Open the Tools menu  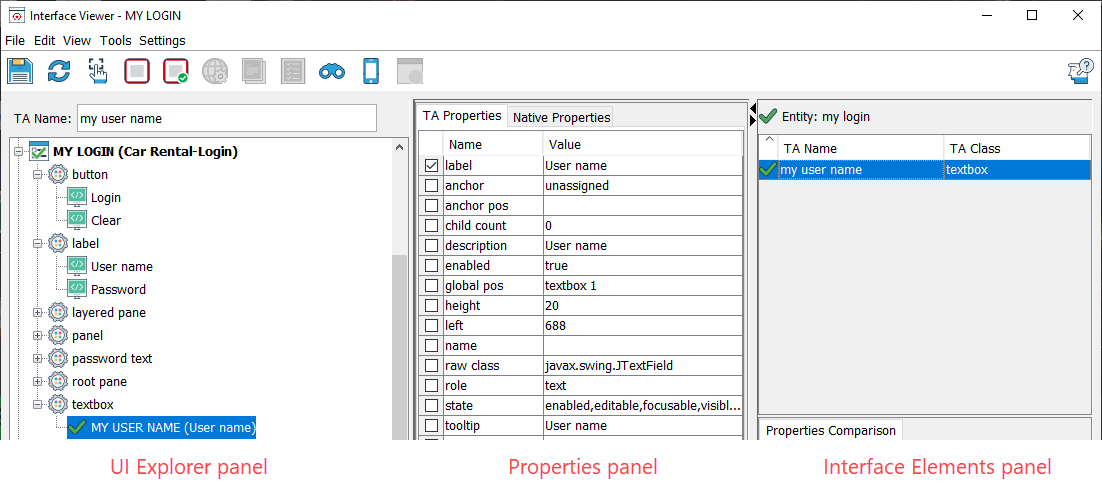(115, 40)
